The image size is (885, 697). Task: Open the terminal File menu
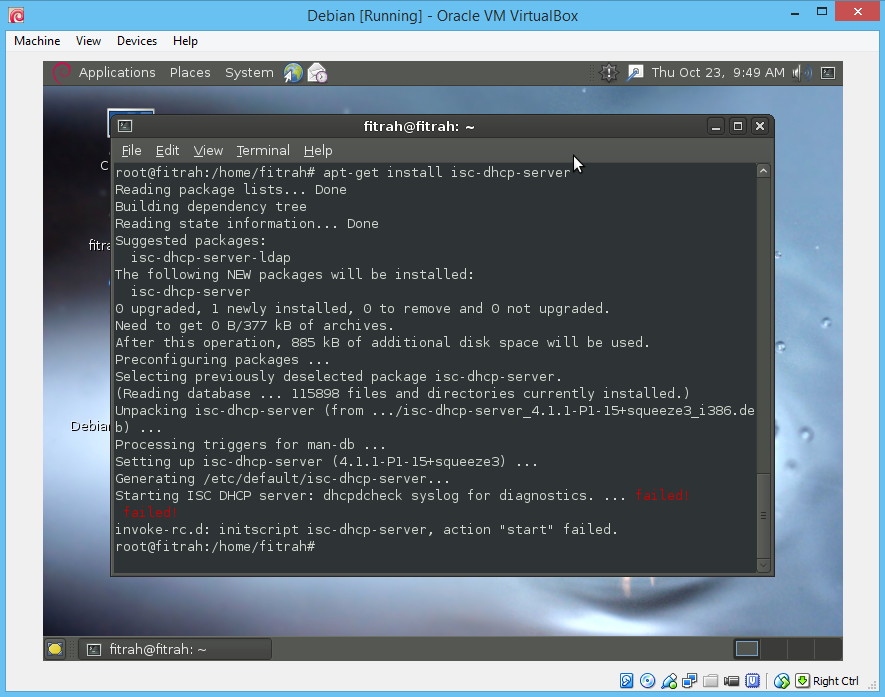[x=132, y=151]
